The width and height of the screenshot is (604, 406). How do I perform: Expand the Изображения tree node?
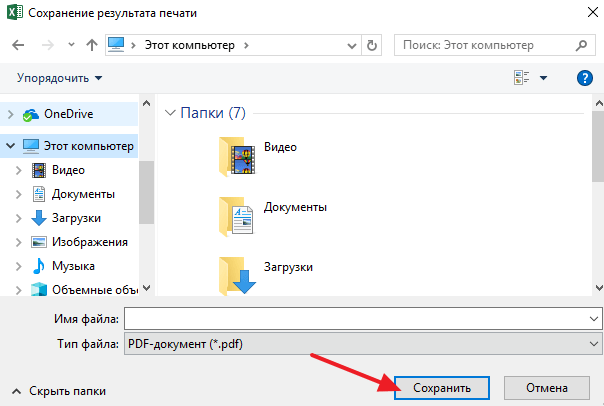click(18, 242)
